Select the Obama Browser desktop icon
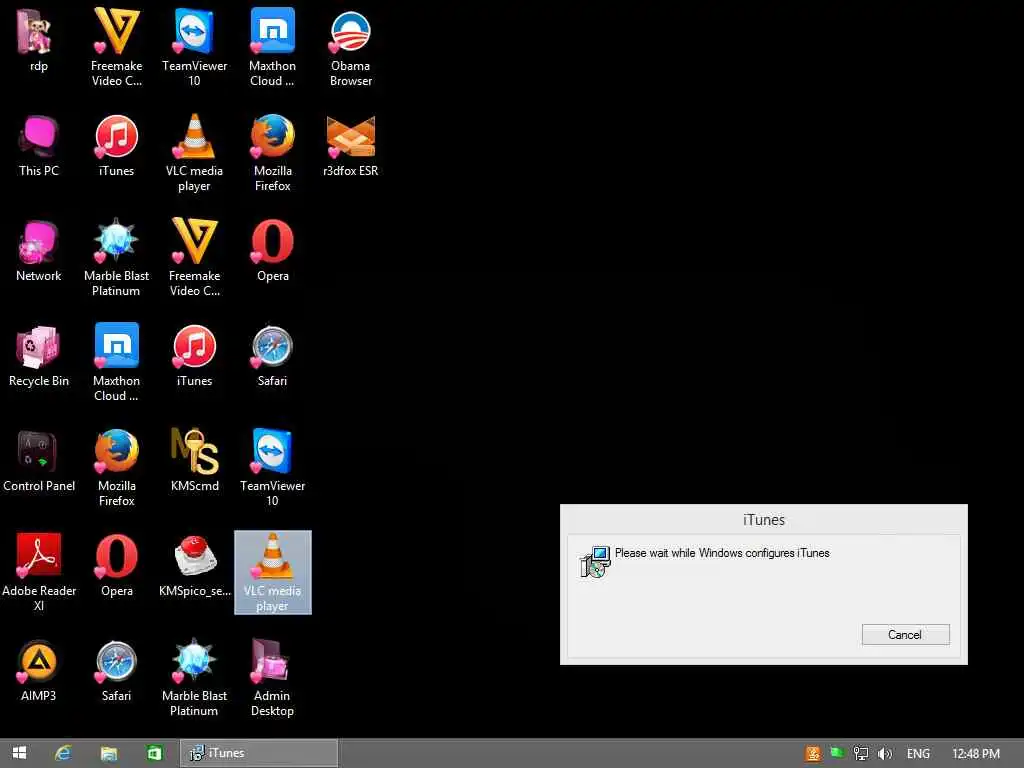 click(351, 47)
